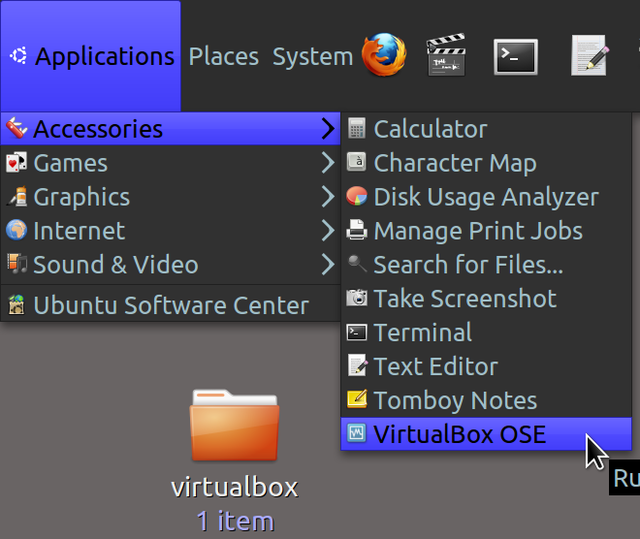Select Internet category in menu
The height and width of the screenshot is (539, 640).
pos(170,230)
